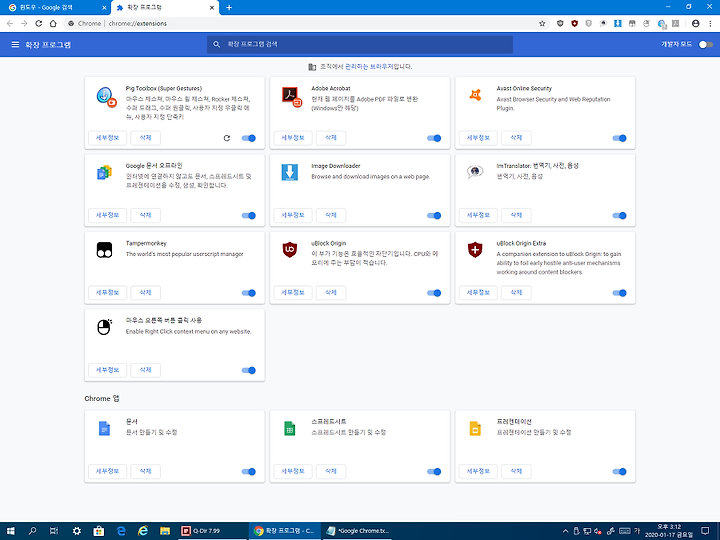Disable Tampermonkey extension

(x=249, y=293)
